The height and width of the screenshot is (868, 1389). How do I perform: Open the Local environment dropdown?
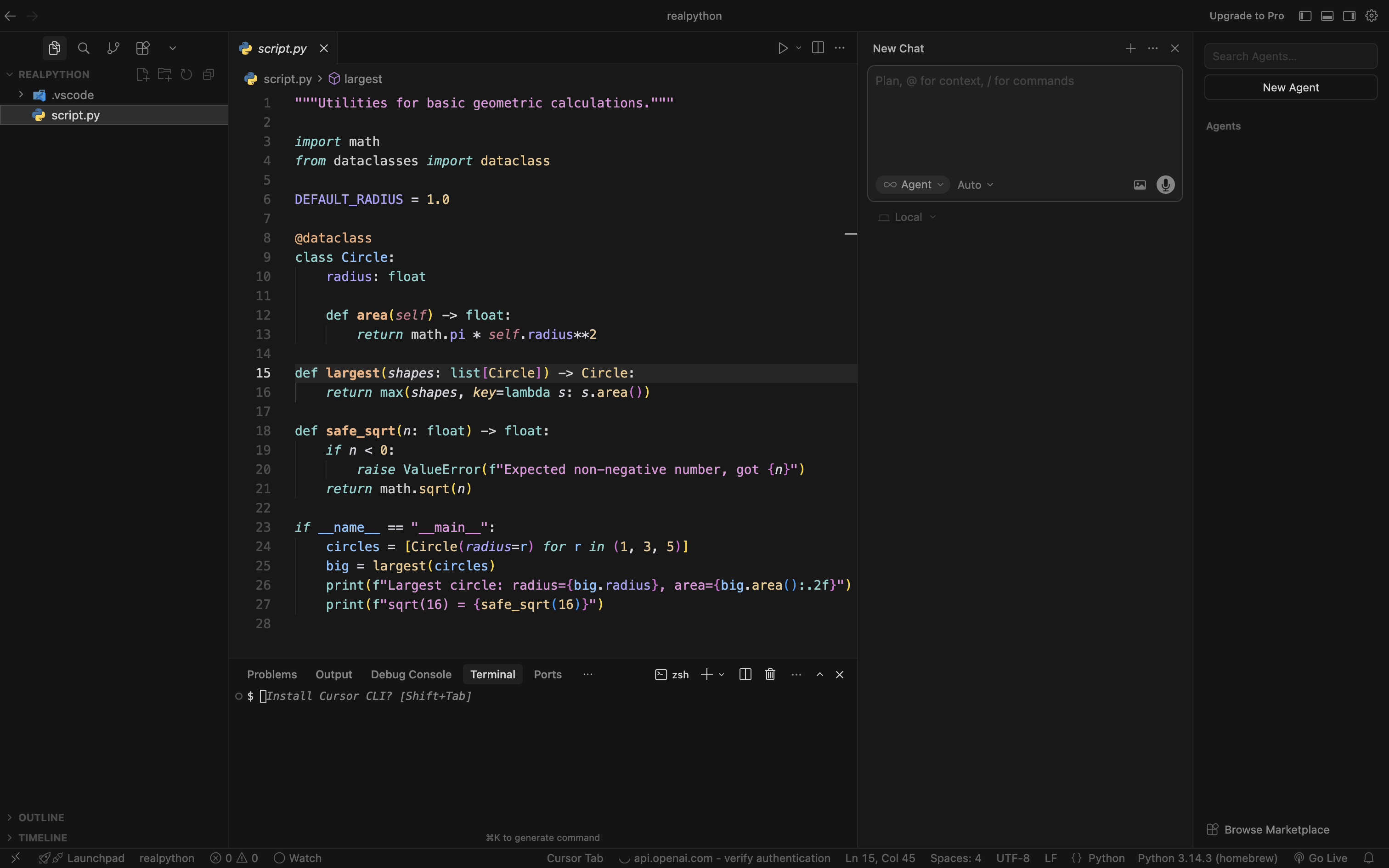(x=908, y=217)
